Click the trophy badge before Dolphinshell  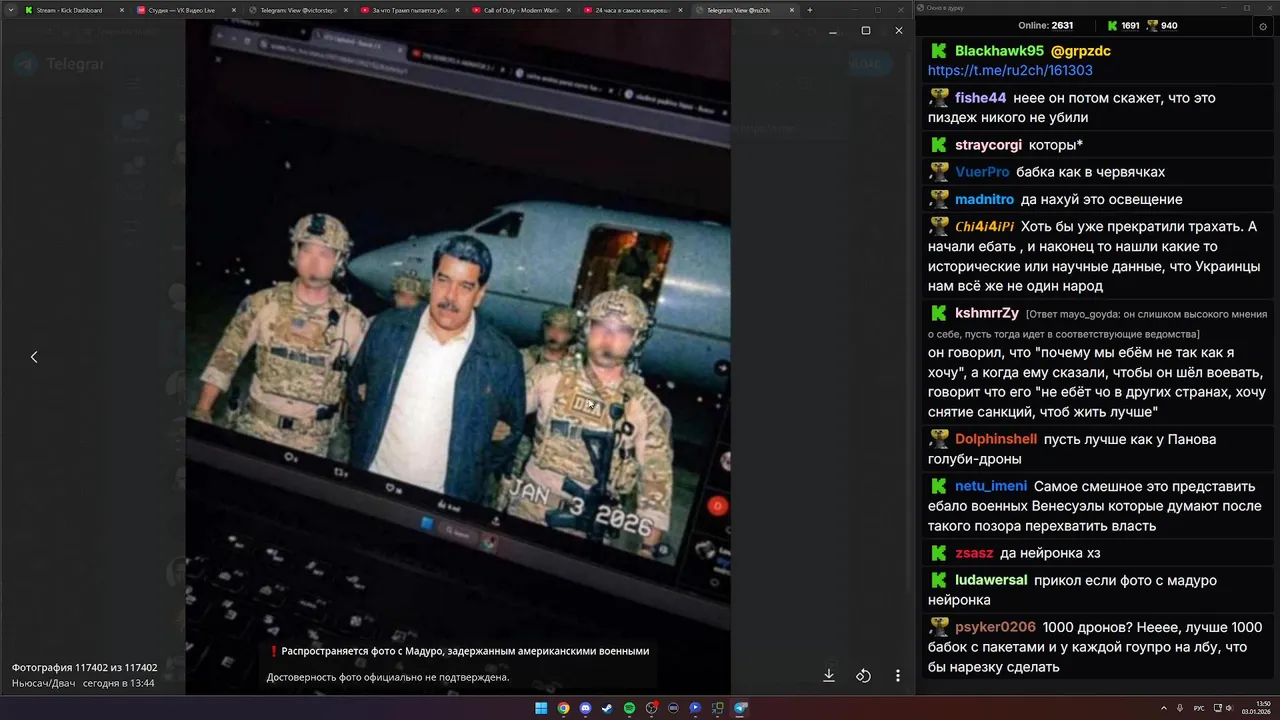[x=939, y=439]
